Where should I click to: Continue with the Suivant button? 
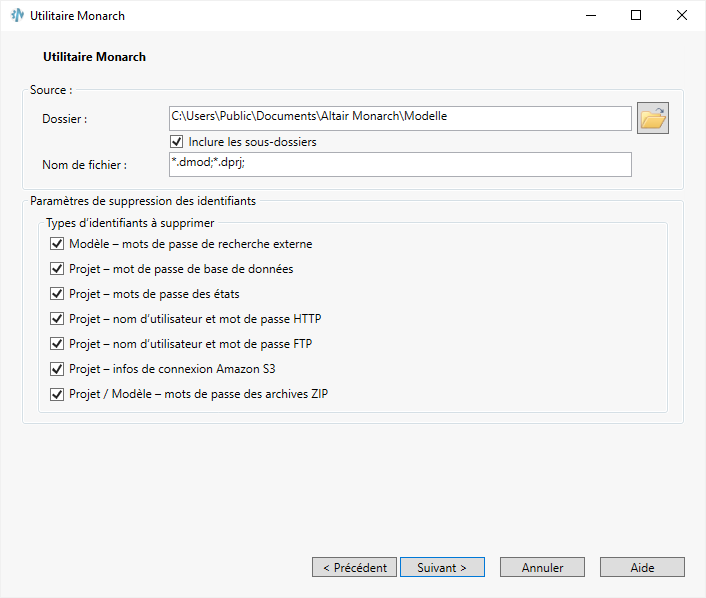[x=442, y=567]
